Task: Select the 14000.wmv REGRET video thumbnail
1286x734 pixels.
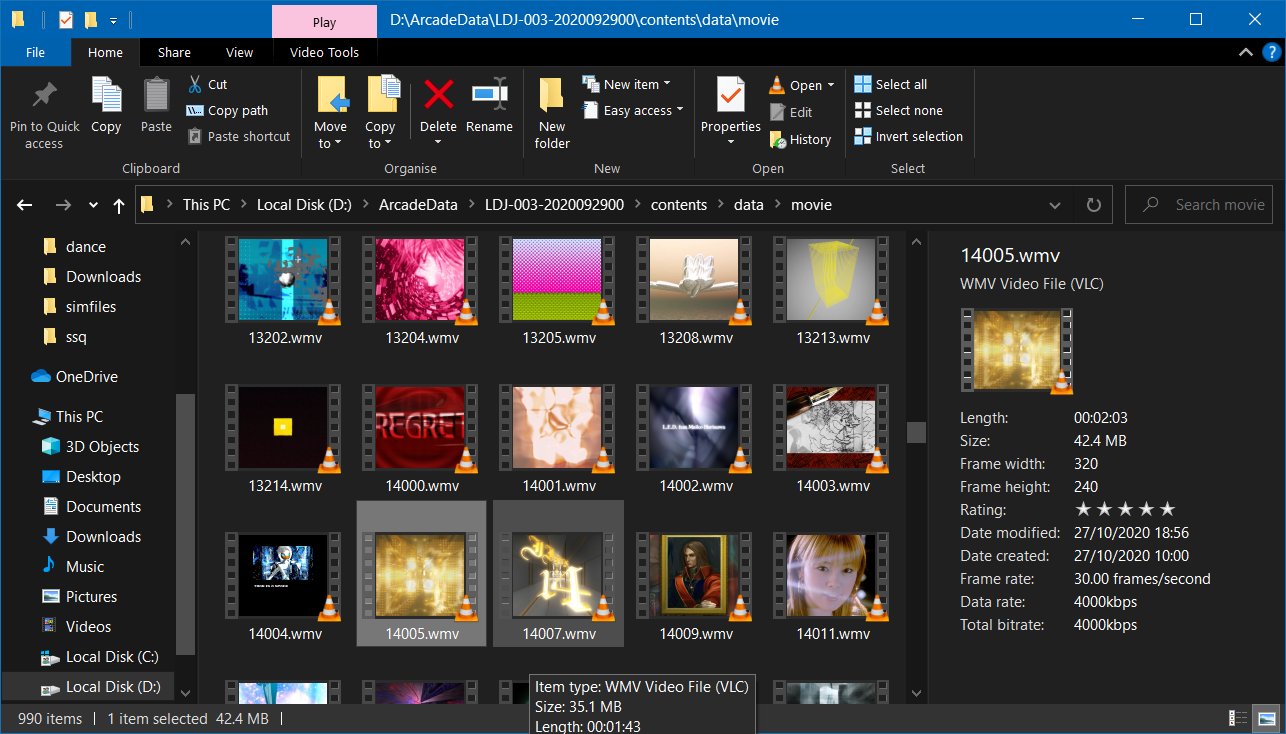Action: 419,428
